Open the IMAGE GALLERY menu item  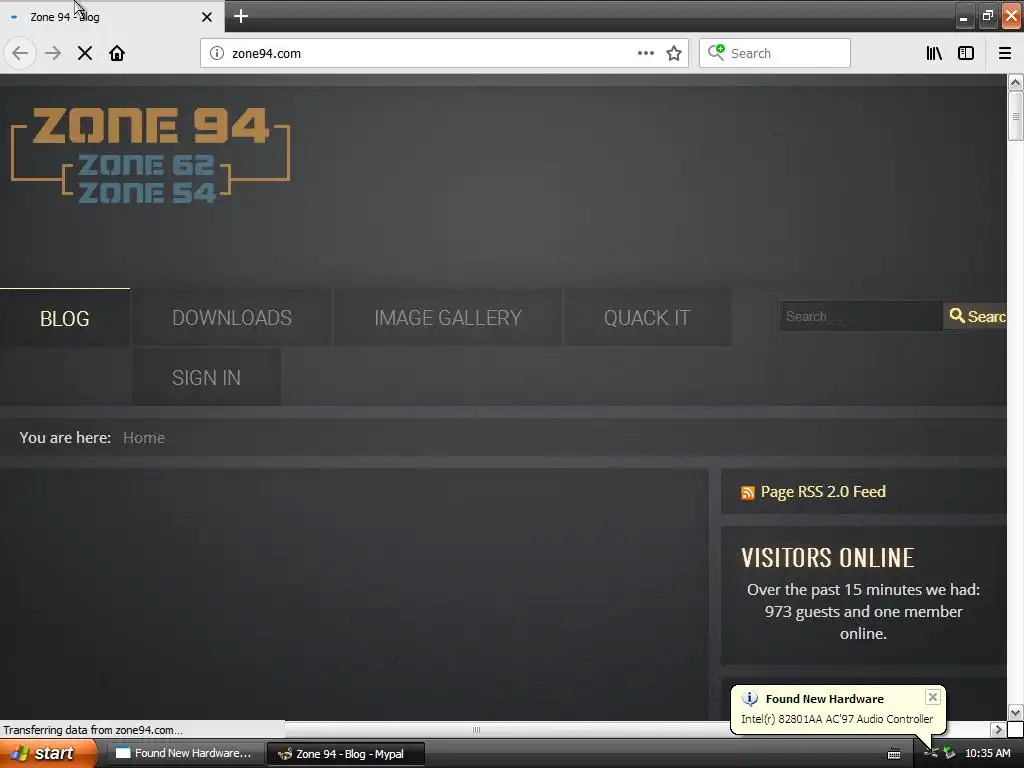pyautogui.click(x=448, y=317)
